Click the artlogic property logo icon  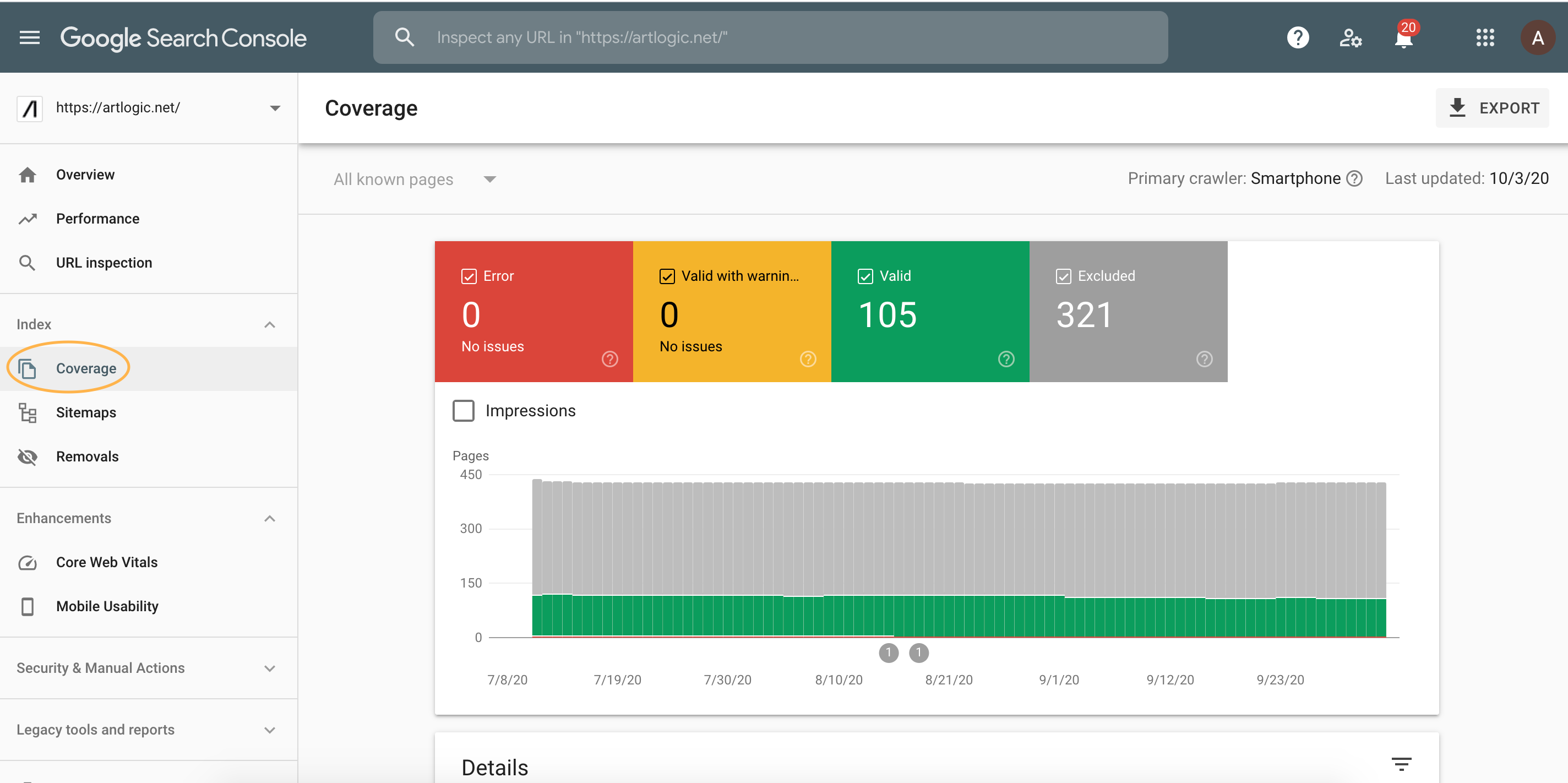(29, 108)
